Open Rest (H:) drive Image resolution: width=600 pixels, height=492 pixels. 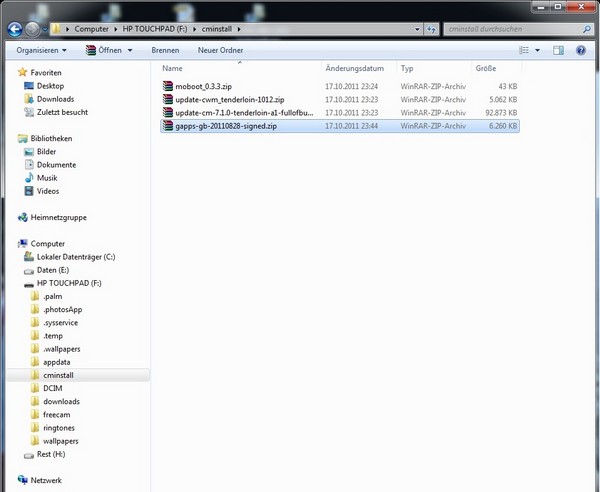(51, 455)
